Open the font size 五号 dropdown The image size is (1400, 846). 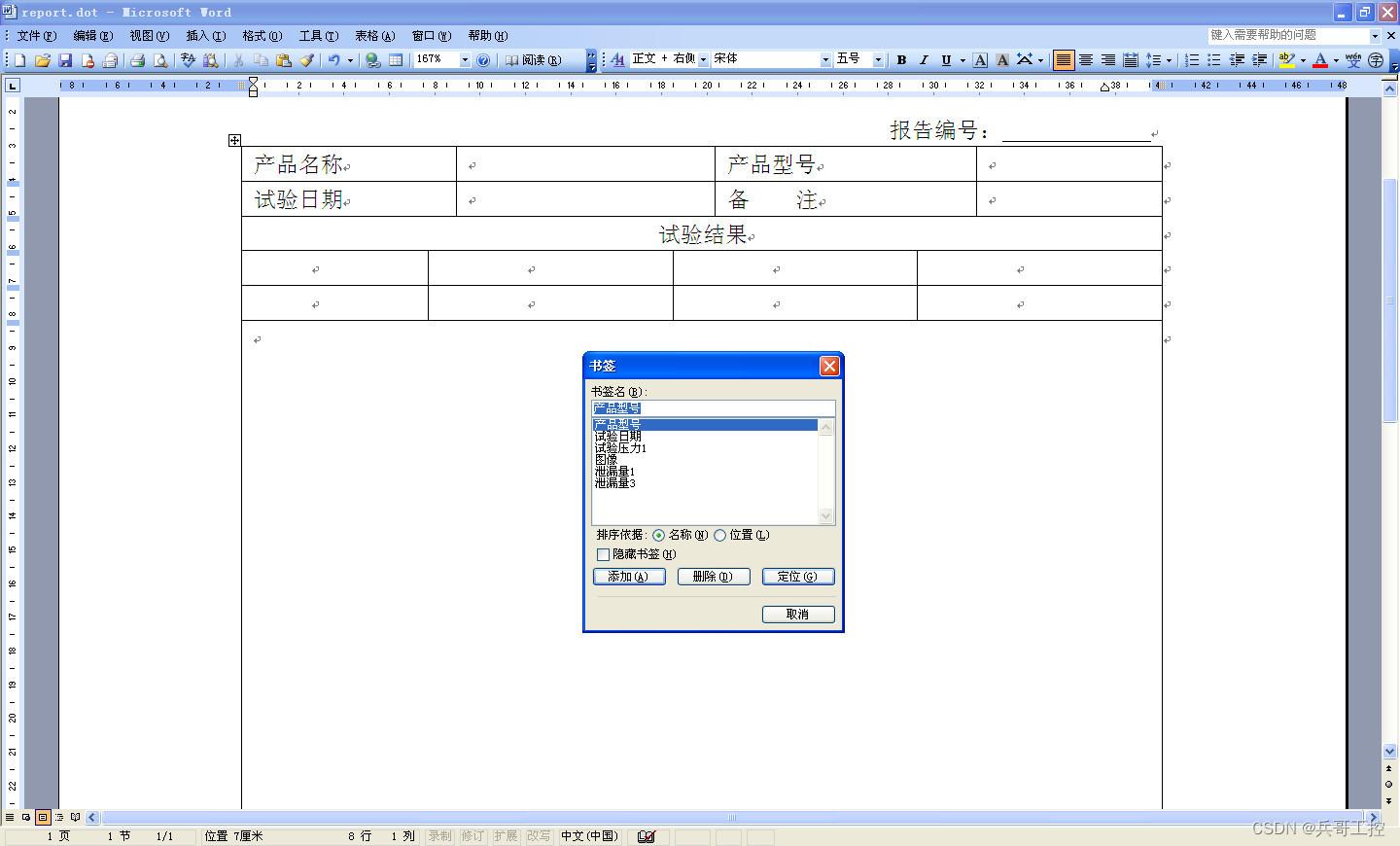click(x=878, y=60)
